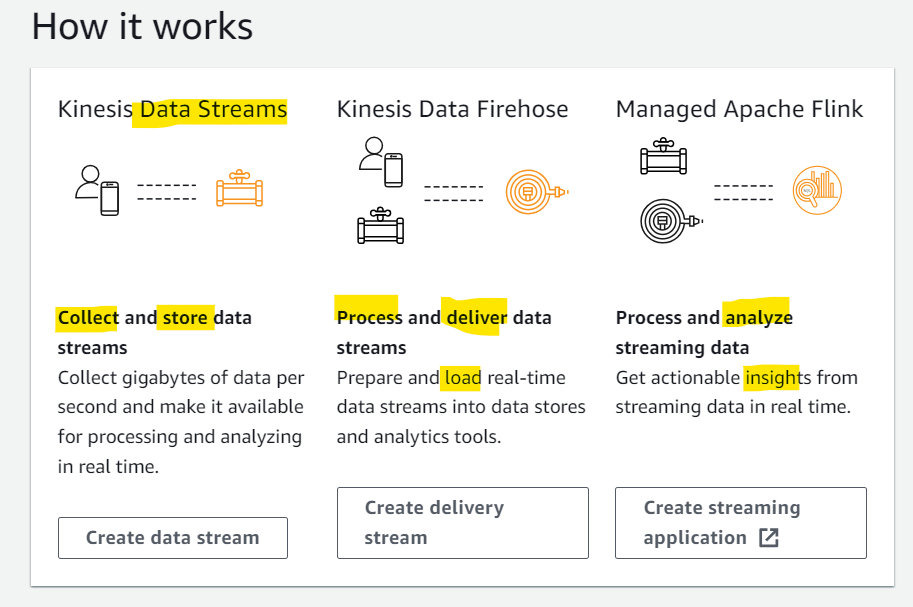Image resolution: width=913 pixels, height=607 pixels.
Task: Click the Create delivery stream button
Action: tap(463, 523)
